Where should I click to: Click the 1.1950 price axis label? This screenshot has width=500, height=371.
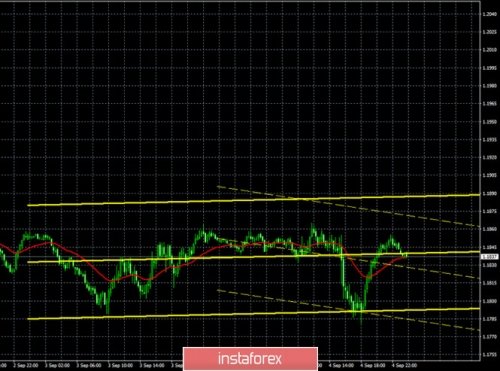point(490,122)
